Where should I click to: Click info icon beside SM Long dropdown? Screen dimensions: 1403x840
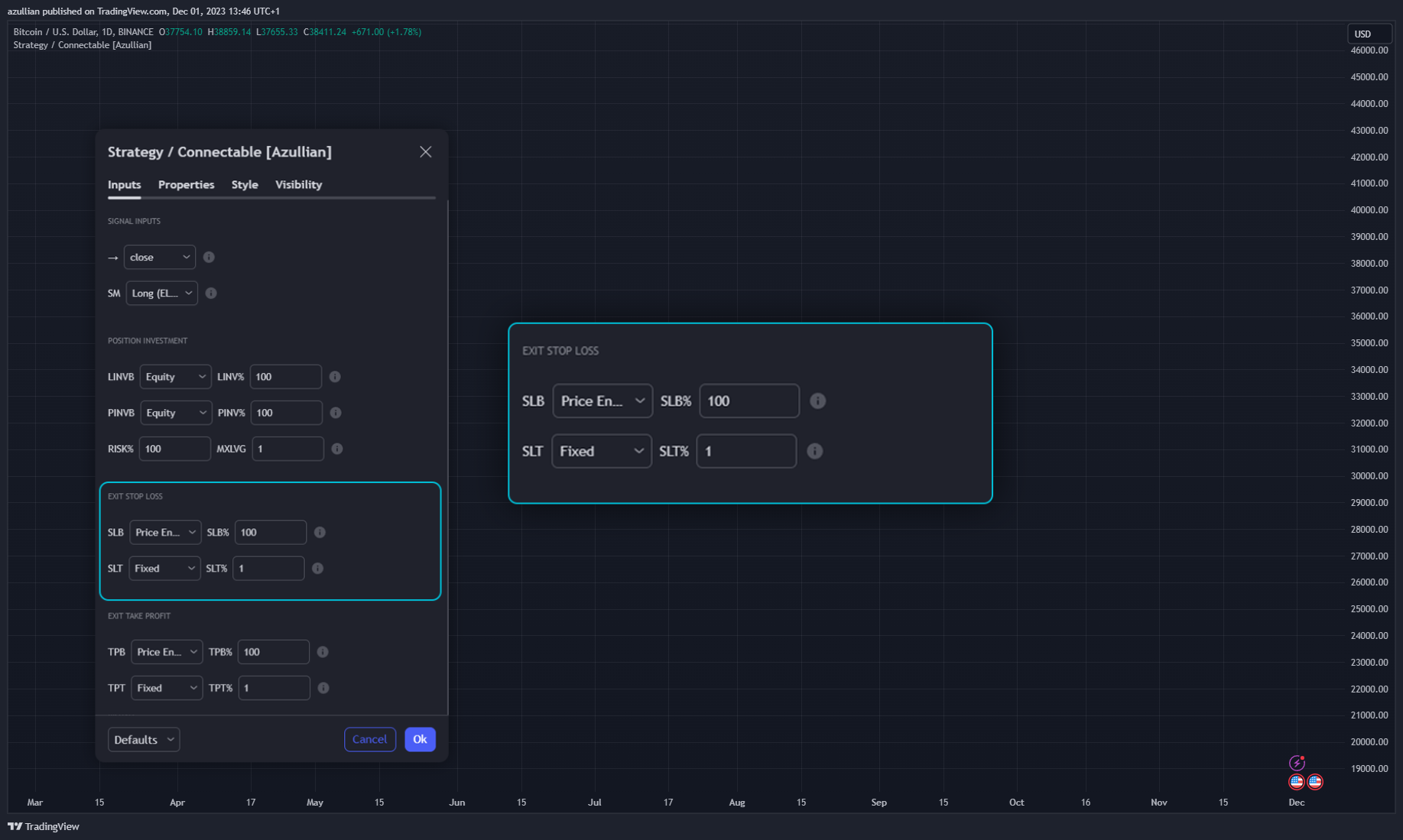(211, 294)
